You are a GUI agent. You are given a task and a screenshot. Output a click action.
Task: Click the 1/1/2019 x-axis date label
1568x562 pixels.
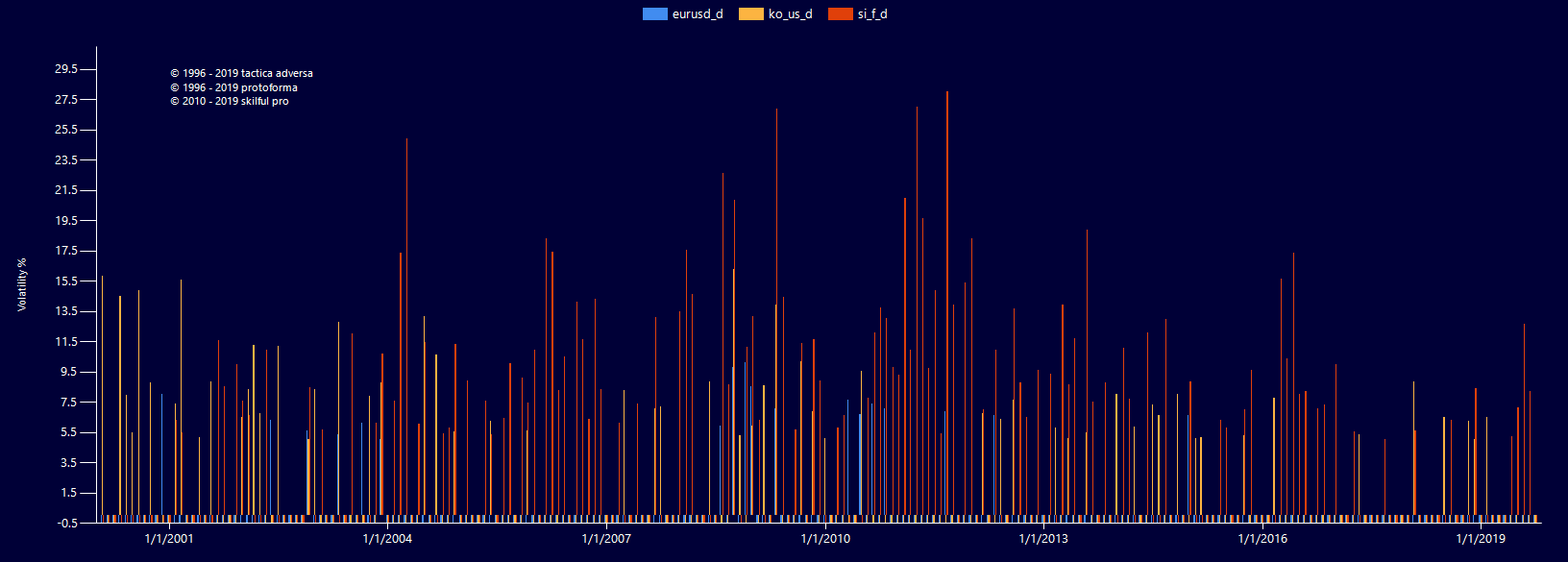tap(1481, 539)
